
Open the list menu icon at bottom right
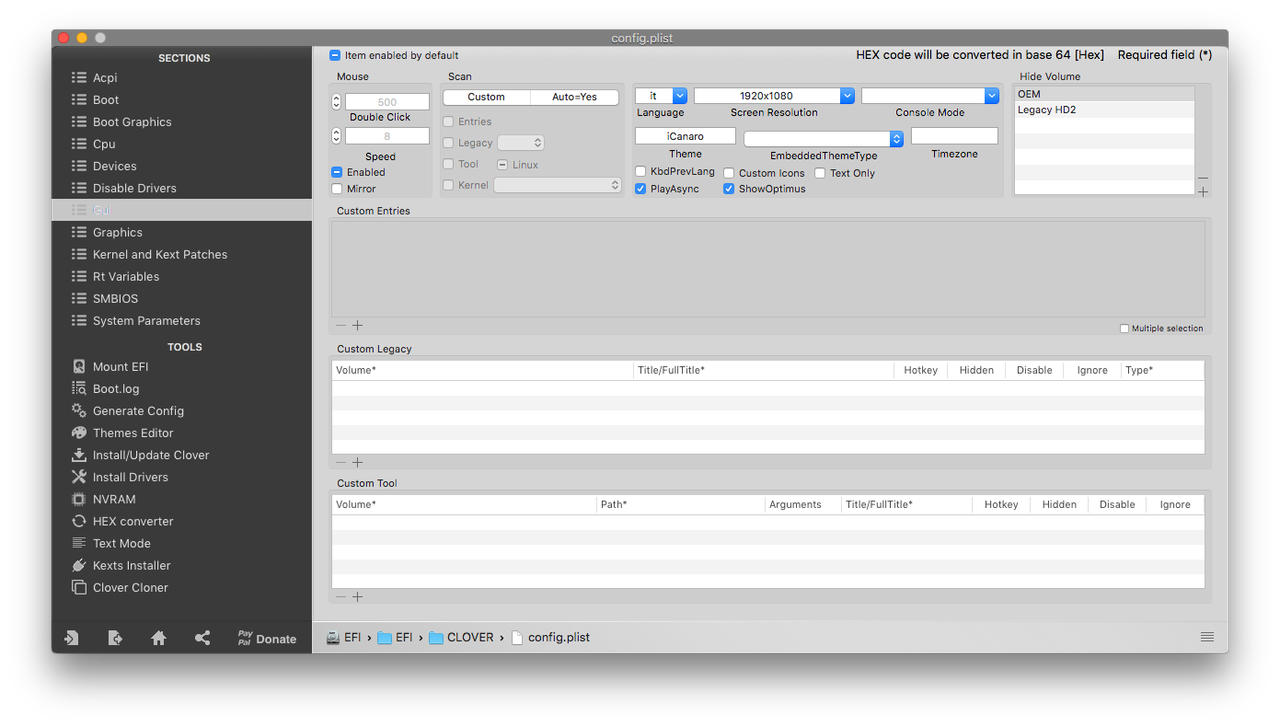tap(1207, 637)
